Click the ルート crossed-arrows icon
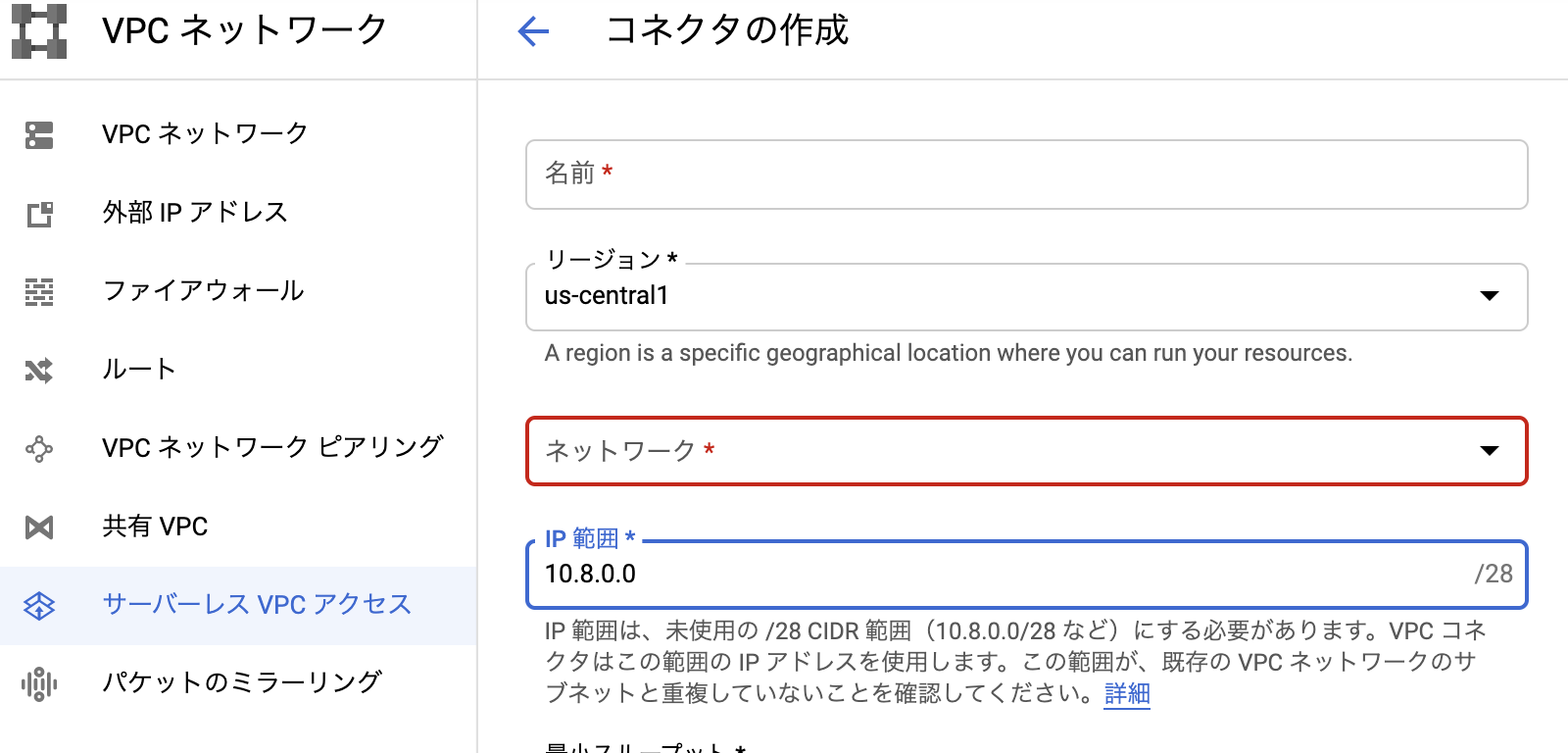 pyautogui.click(x=39, y=371)
